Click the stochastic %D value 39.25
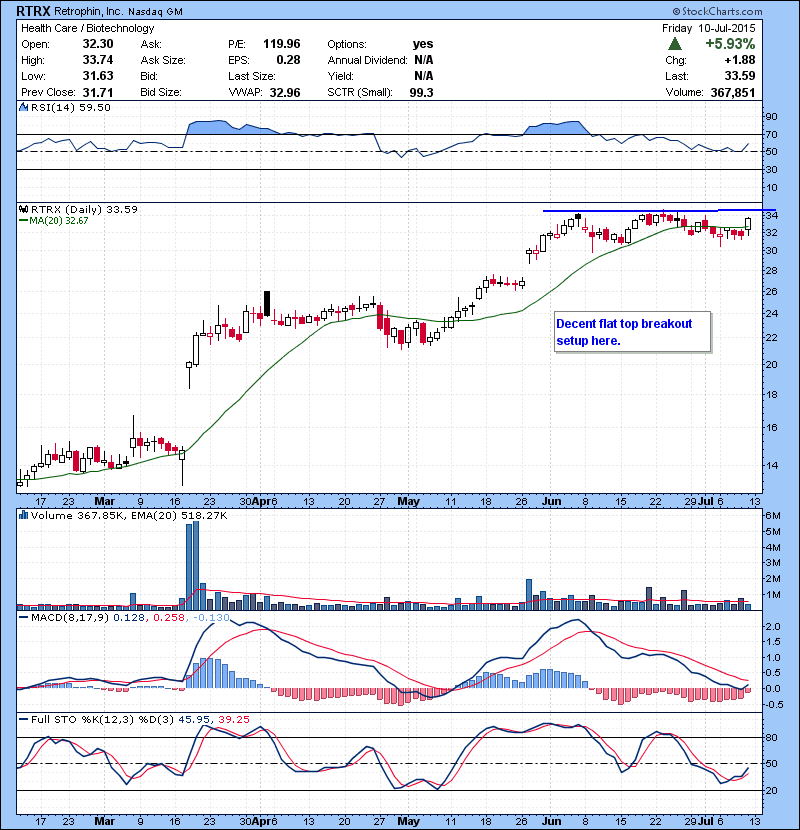Viewport: 800px width, 830px height. pos(234,719)
